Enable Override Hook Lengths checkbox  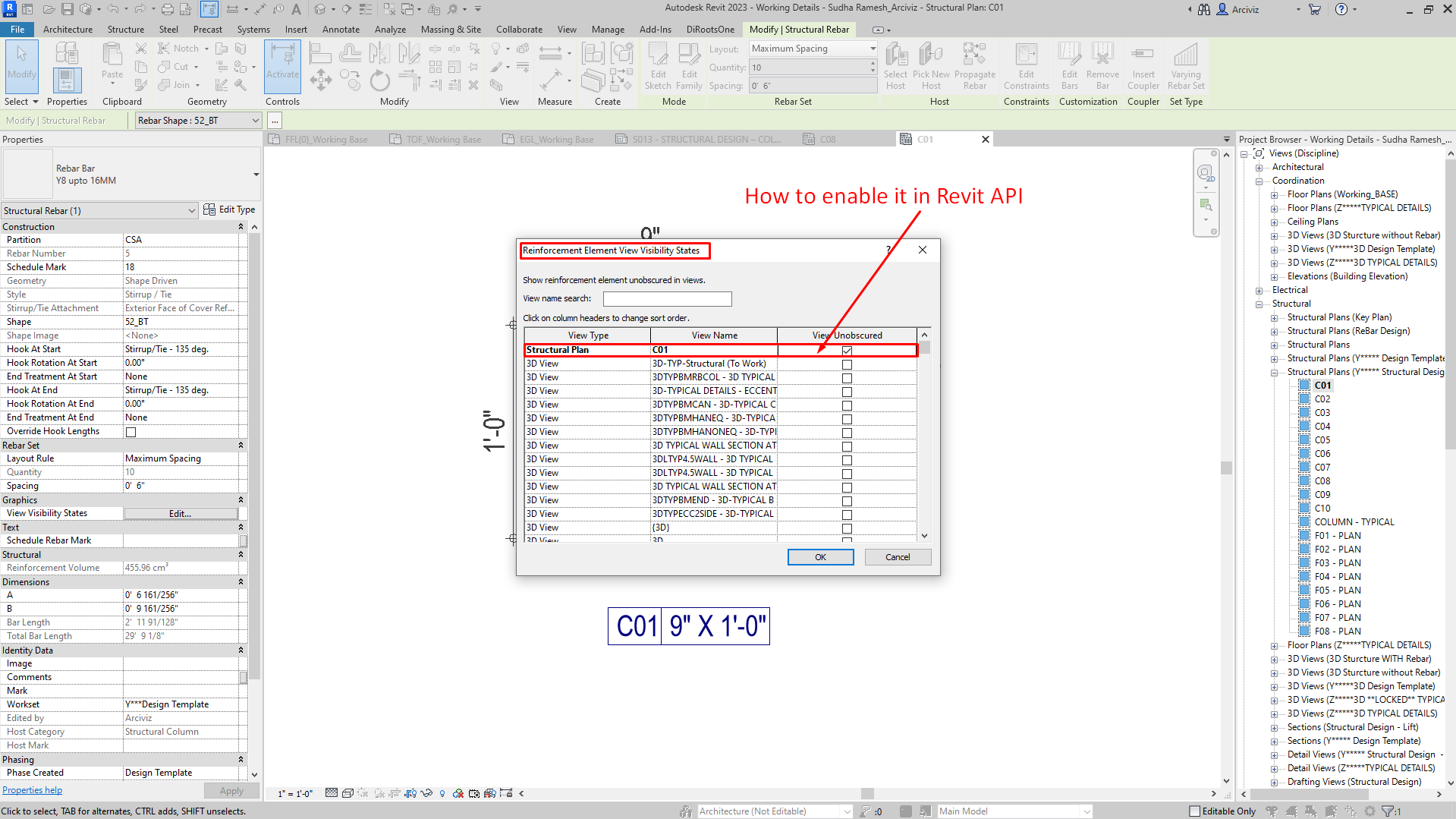tap(131, 432)
